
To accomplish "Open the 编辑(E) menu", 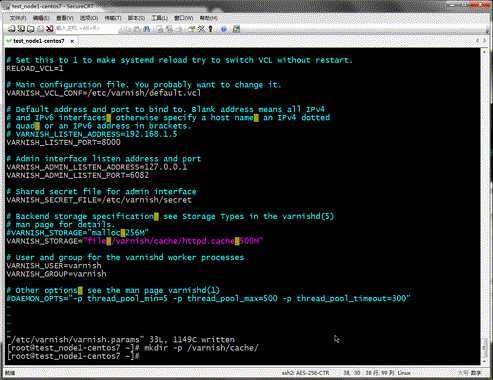I will [x=41, y=18].
